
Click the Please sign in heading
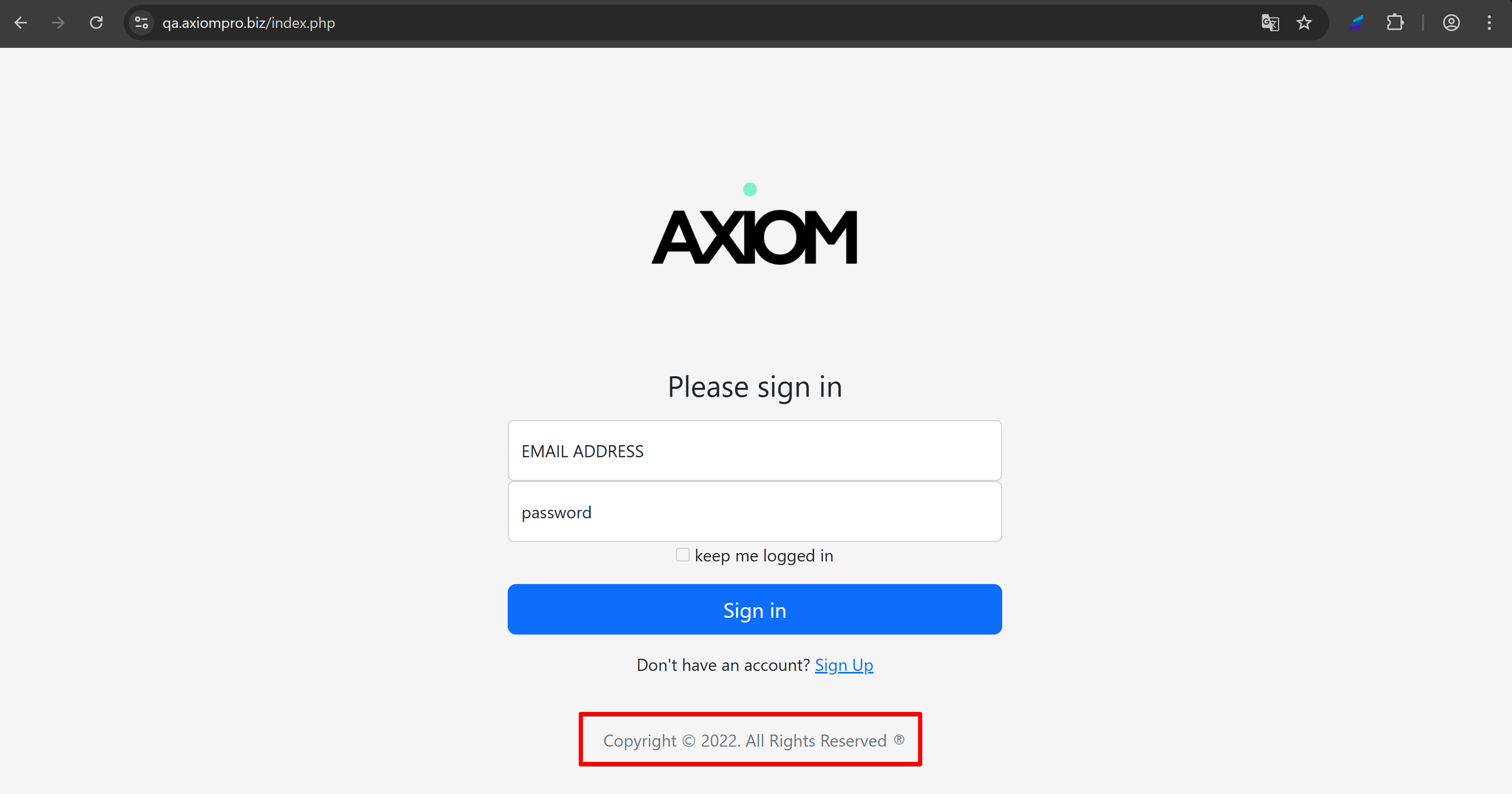pyautogui.click(x=754, y=387)
